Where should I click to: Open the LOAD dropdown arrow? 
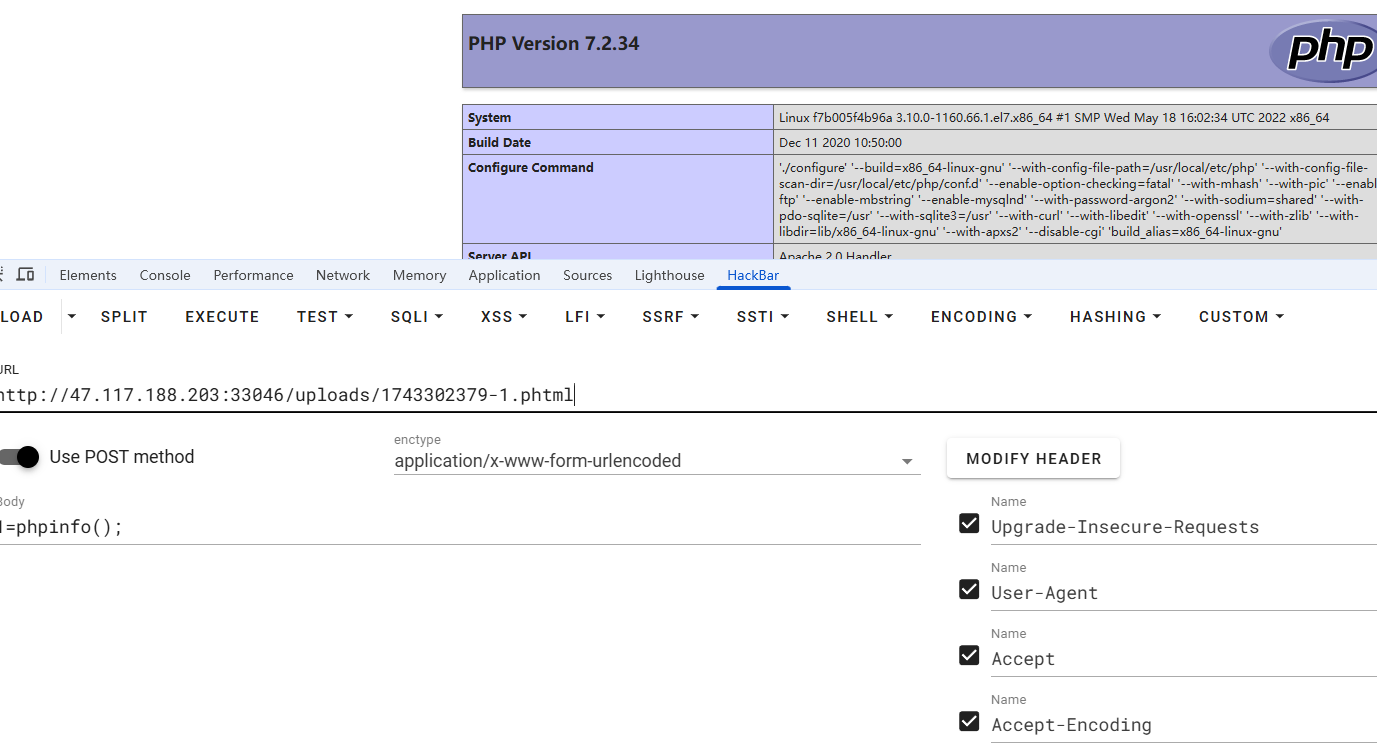point(72,316)
